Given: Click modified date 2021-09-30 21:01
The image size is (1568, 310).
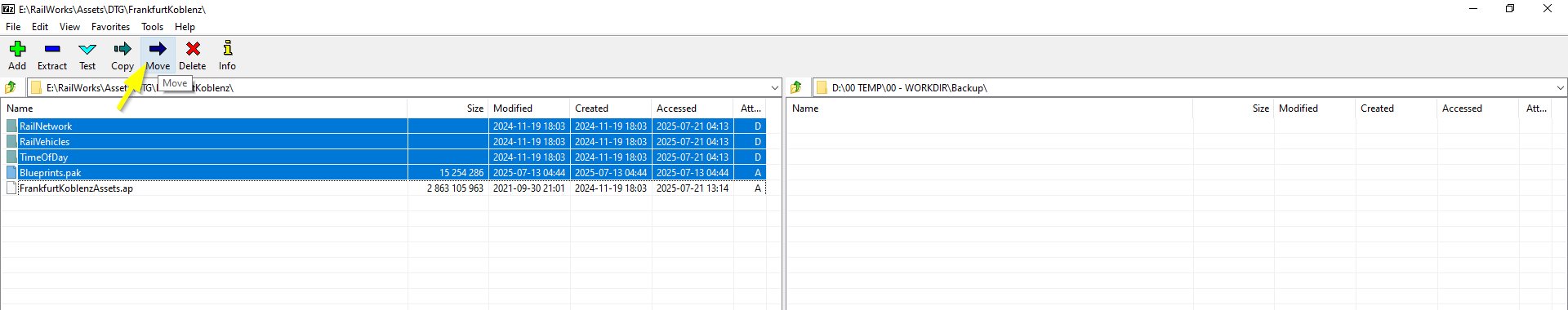Looking at the screenshot, I should coord(529,188).
